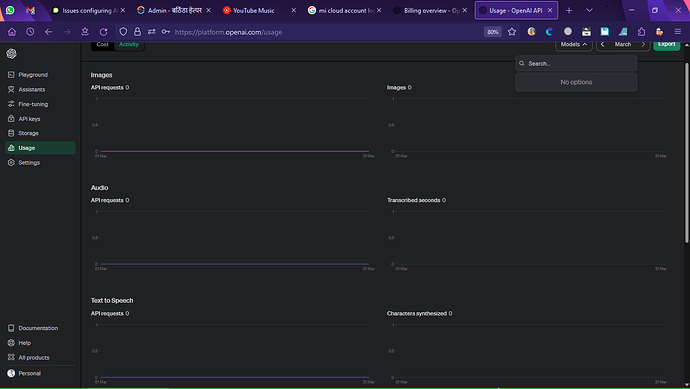
Task: List all tabs dropdown arrow
Action: click(x=589, y=10)
